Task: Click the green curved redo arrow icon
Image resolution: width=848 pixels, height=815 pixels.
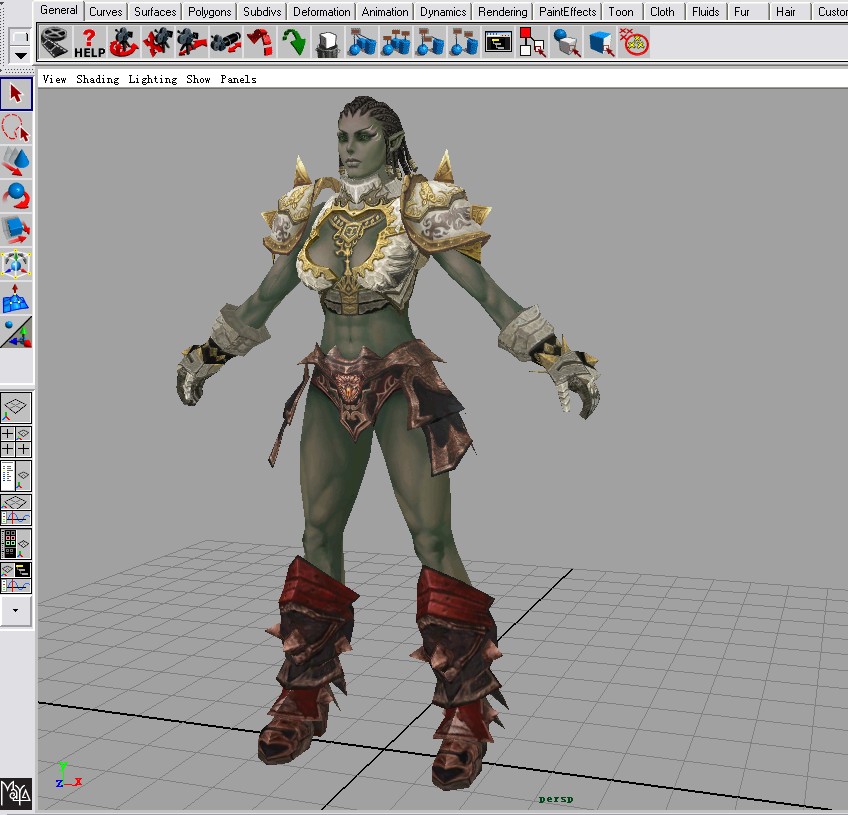Action: tap(294, 42)
